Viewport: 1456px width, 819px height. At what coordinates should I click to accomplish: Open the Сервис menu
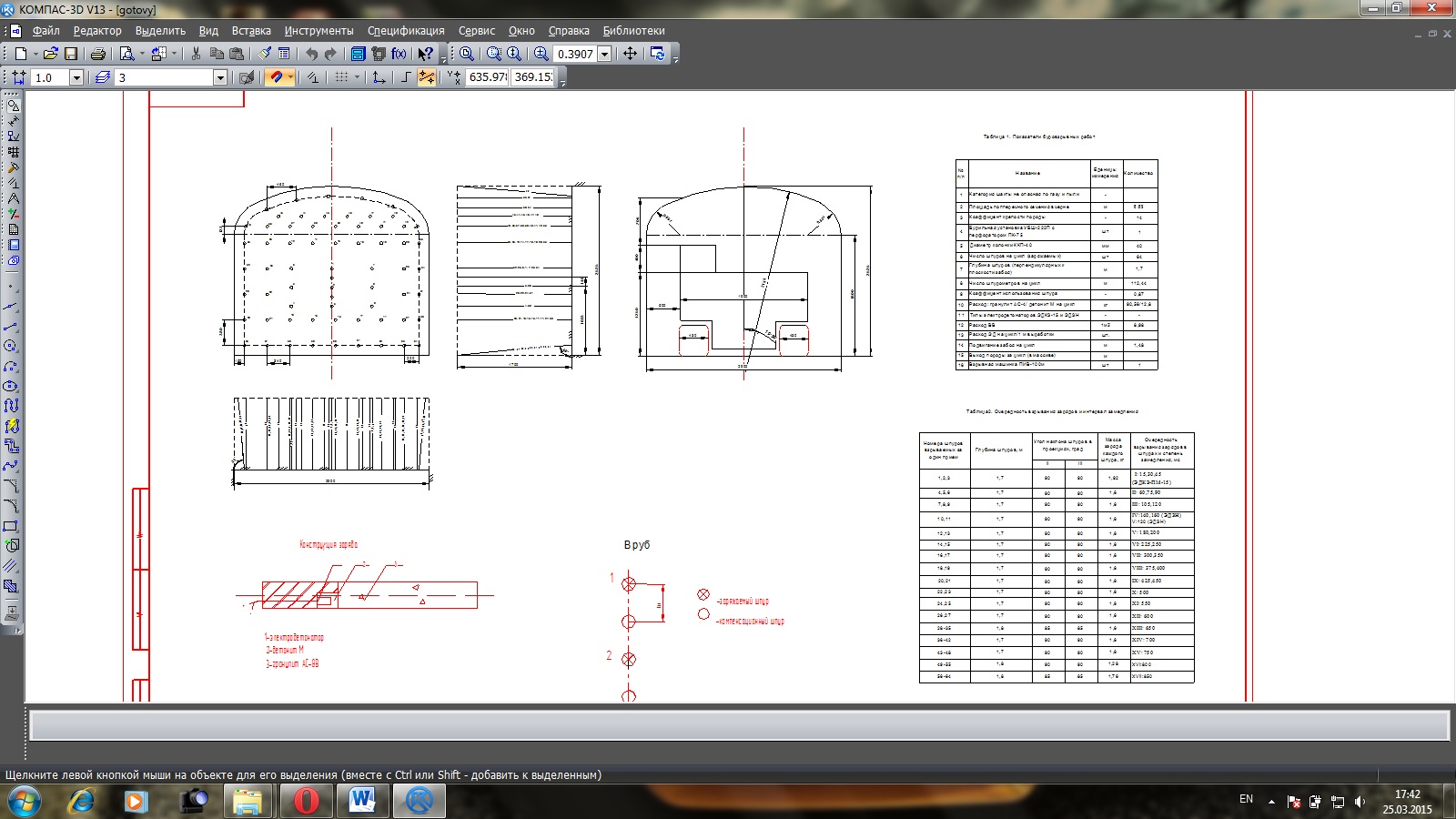click(x=477, y=30)
